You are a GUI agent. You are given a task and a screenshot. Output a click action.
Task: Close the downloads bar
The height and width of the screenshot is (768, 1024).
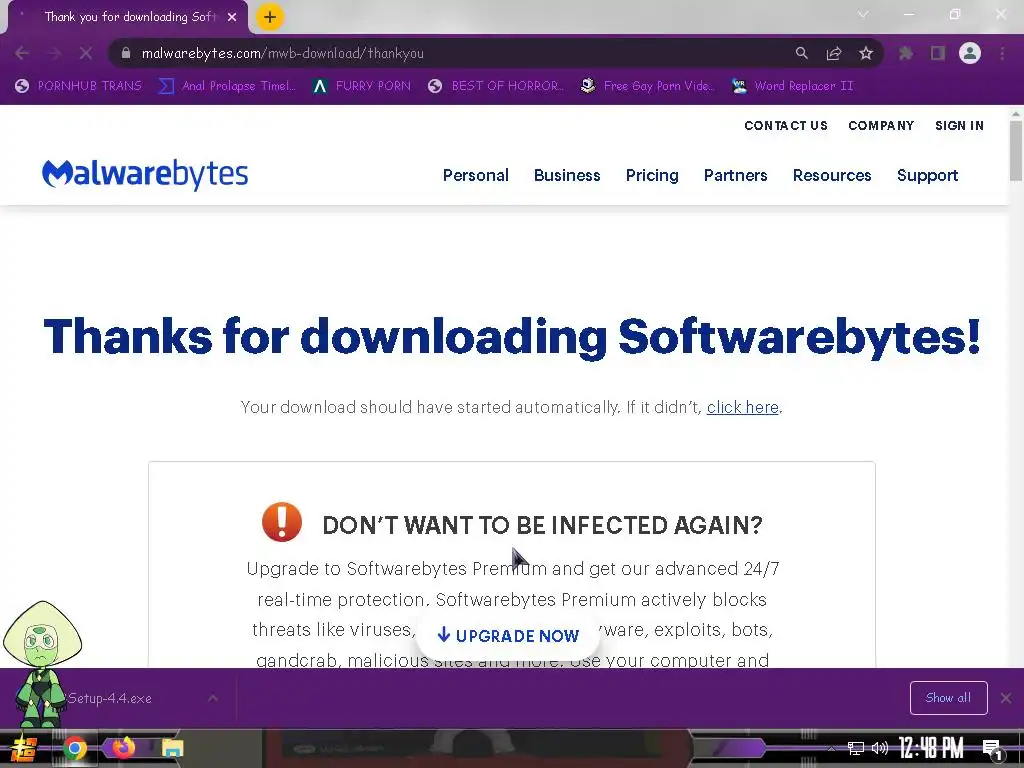pyautogui.click(x=1006, y=698)
